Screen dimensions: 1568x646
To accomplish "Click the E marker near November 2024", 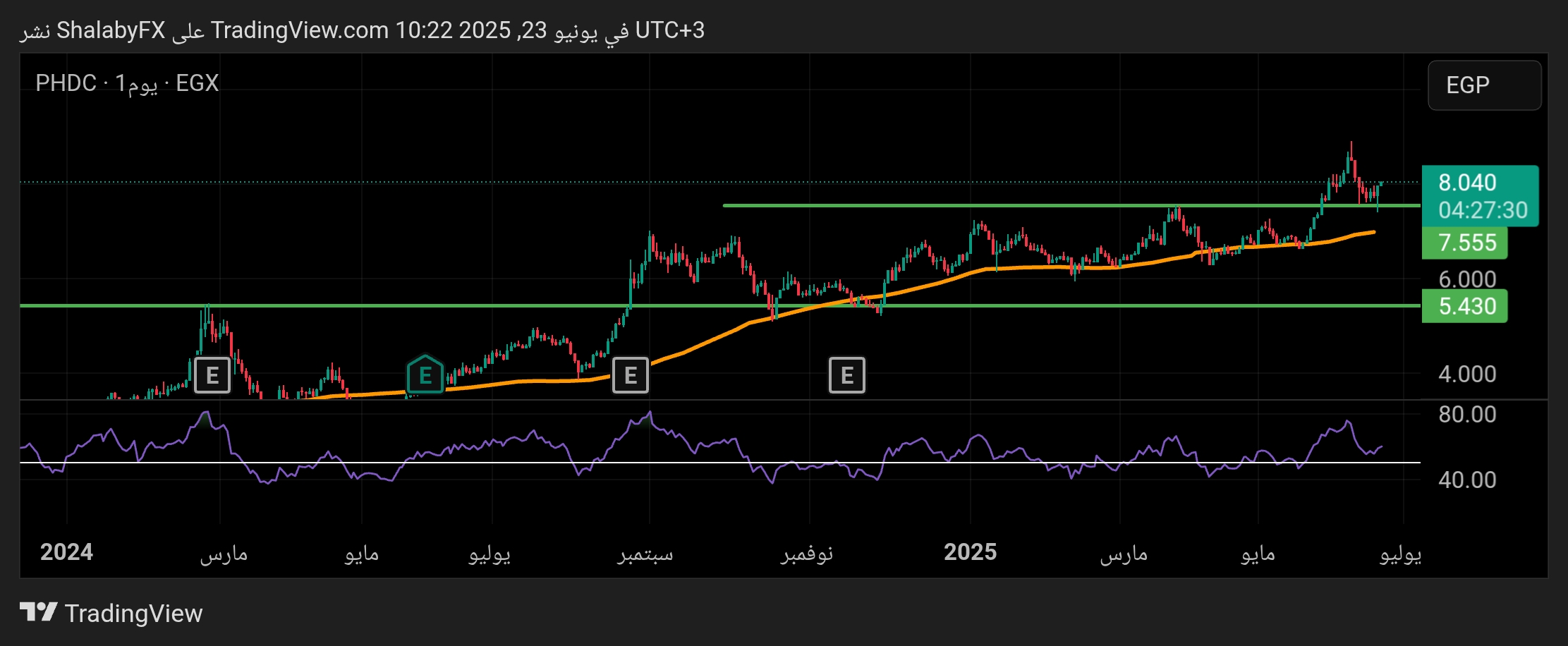I will (x=847, y=375).
